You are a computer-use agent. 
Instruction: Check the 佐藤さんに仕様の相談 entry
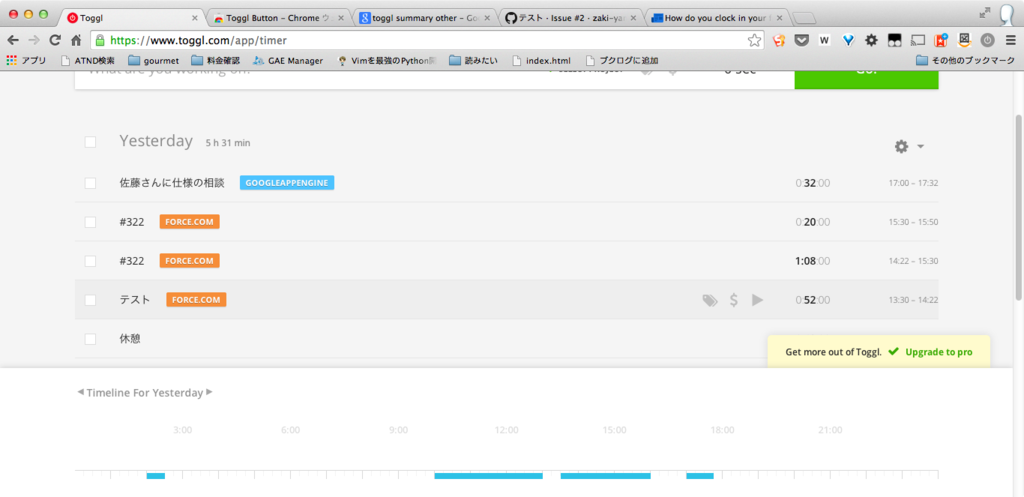point(90,183)
